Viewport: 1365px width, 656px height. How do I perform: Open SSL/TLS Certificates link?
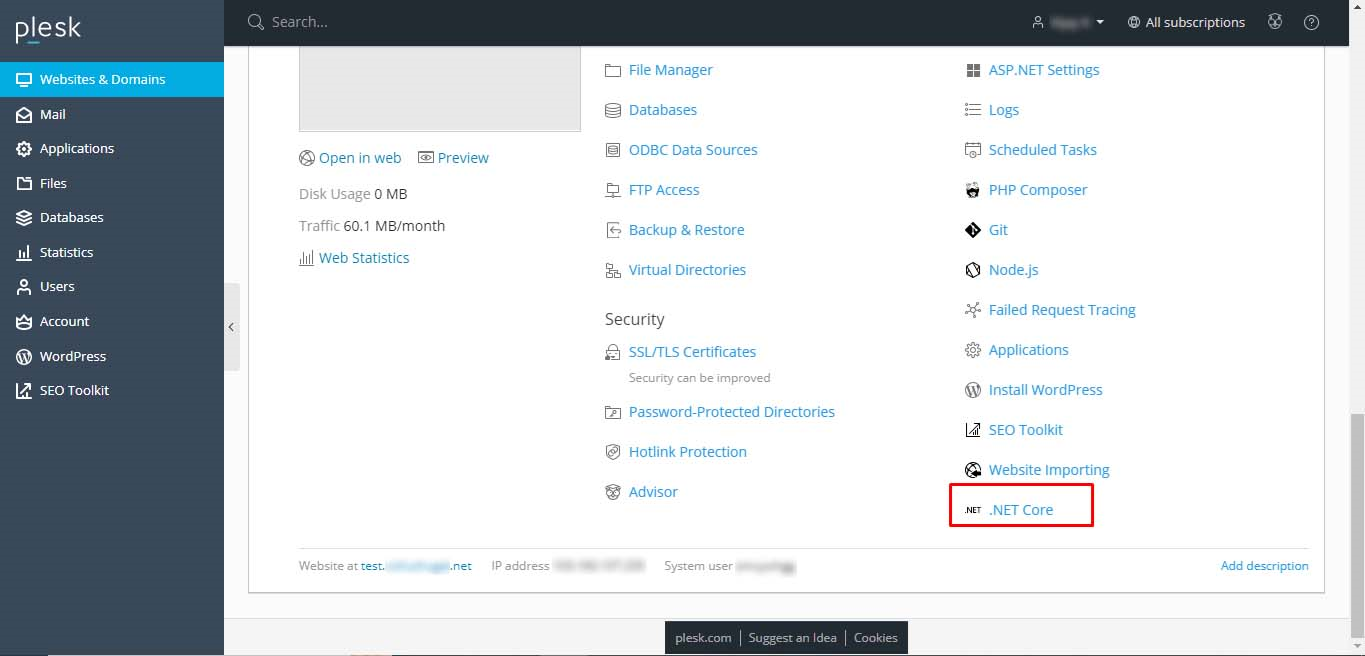click(692, 352)
